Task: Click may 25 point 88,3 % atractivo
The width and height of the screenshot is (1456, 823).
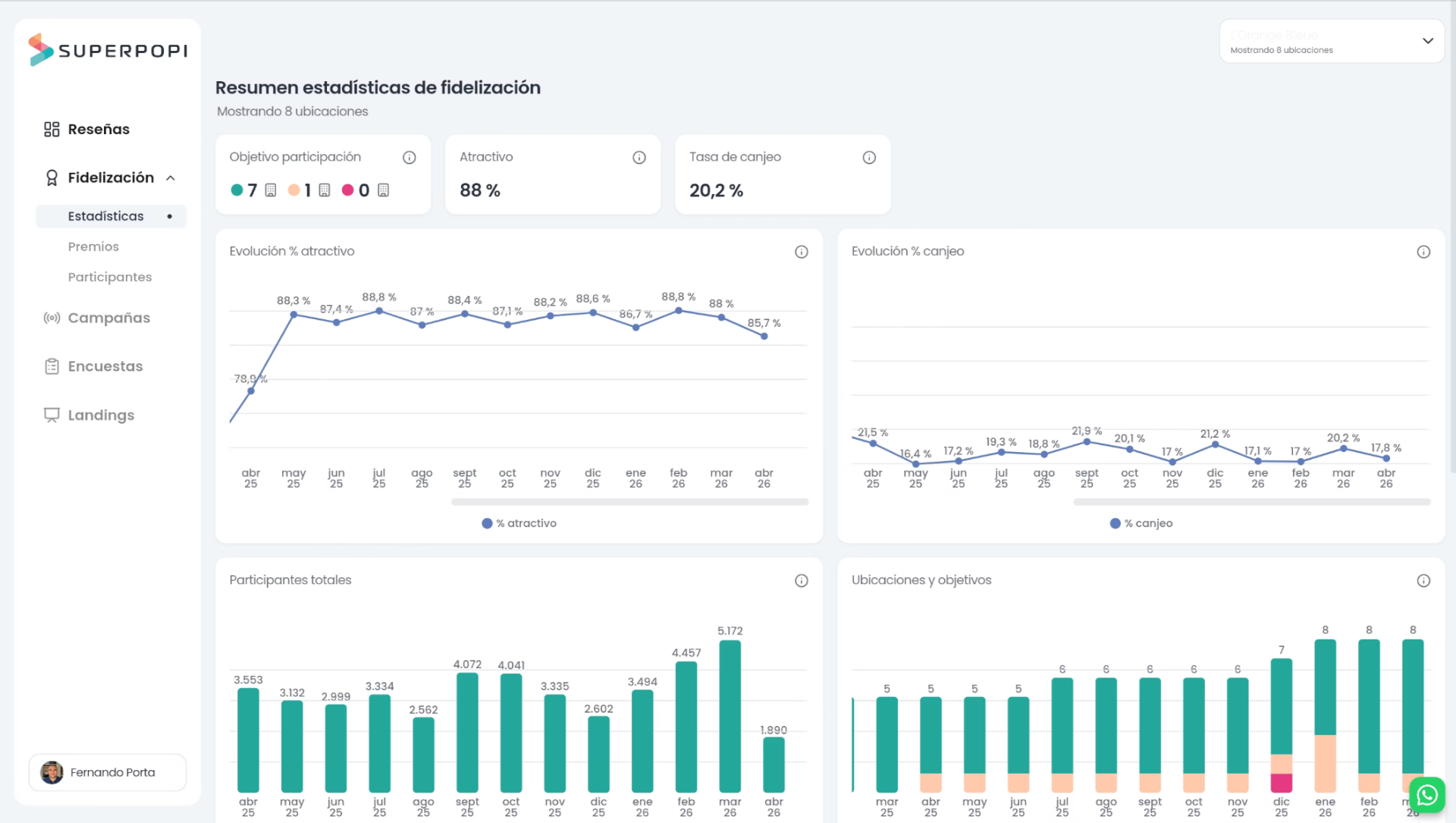Action: (x=293, y=314)
